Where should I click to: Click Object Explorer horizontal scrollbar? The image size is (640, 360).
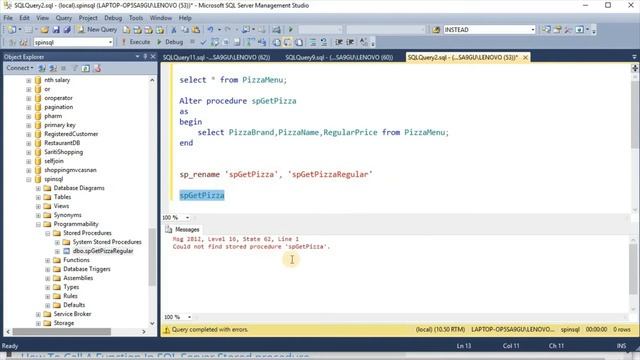61,331
